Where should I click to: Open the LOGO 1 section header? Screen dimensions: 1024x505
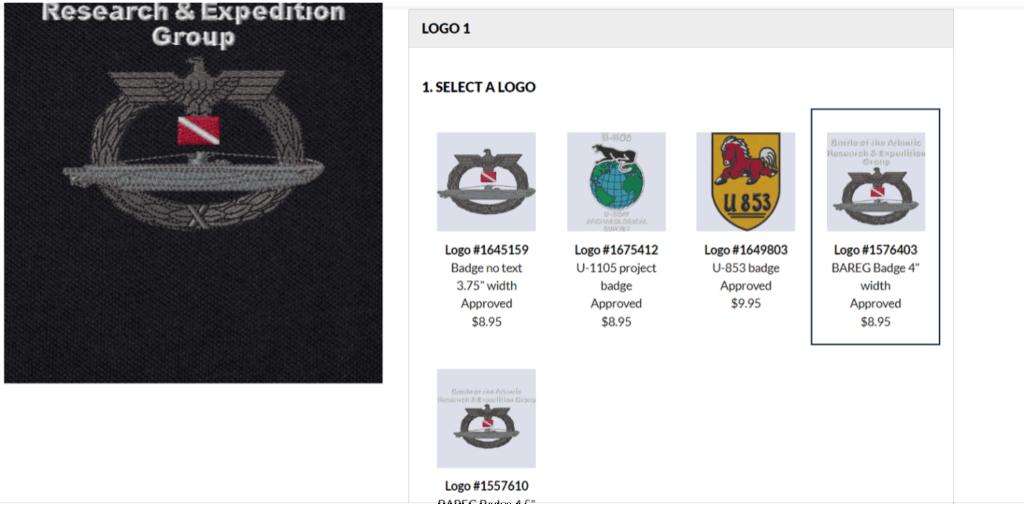(x=681, y=29)
